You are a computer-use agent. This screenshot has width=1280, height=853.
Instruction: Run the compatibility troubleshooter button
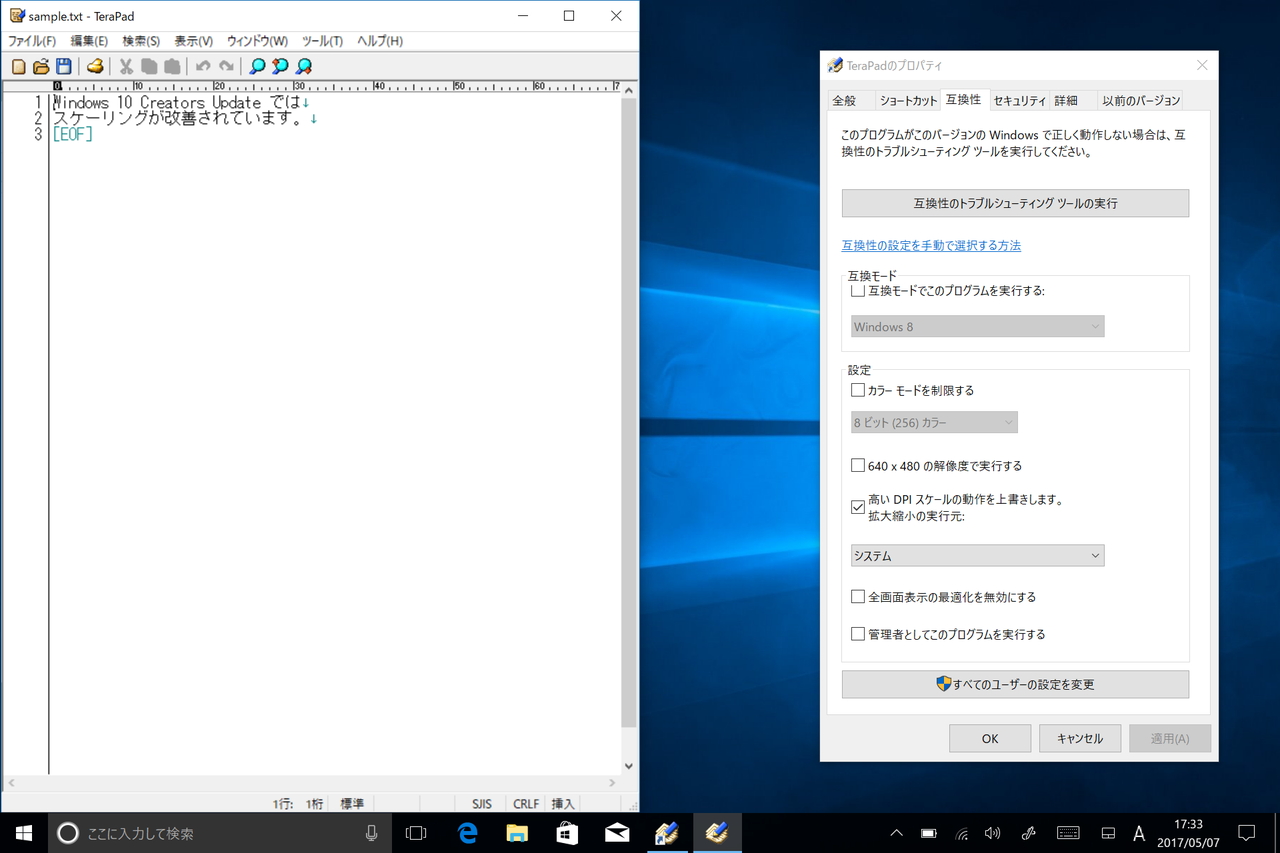(1015, 203)
